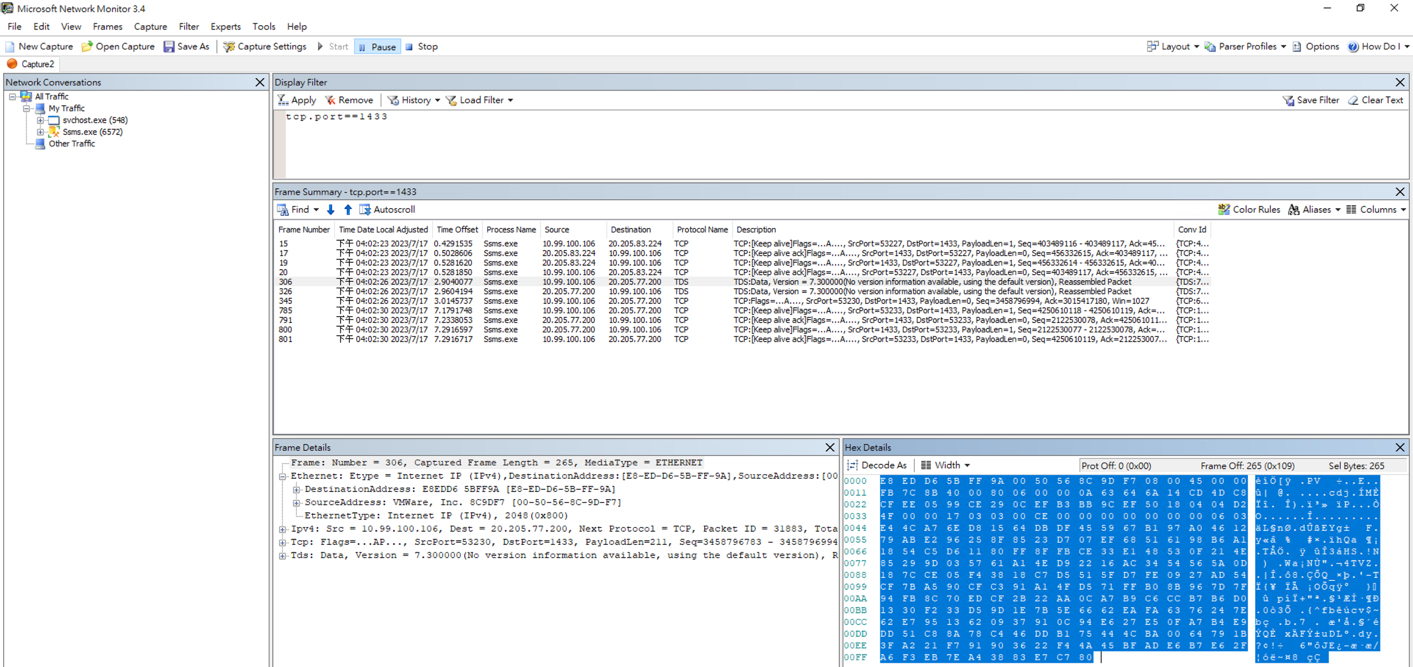Viewport: 1413px width, 667px height.
Task: Open the Find dropdown in Frame Summary
Action: point(298,210)
